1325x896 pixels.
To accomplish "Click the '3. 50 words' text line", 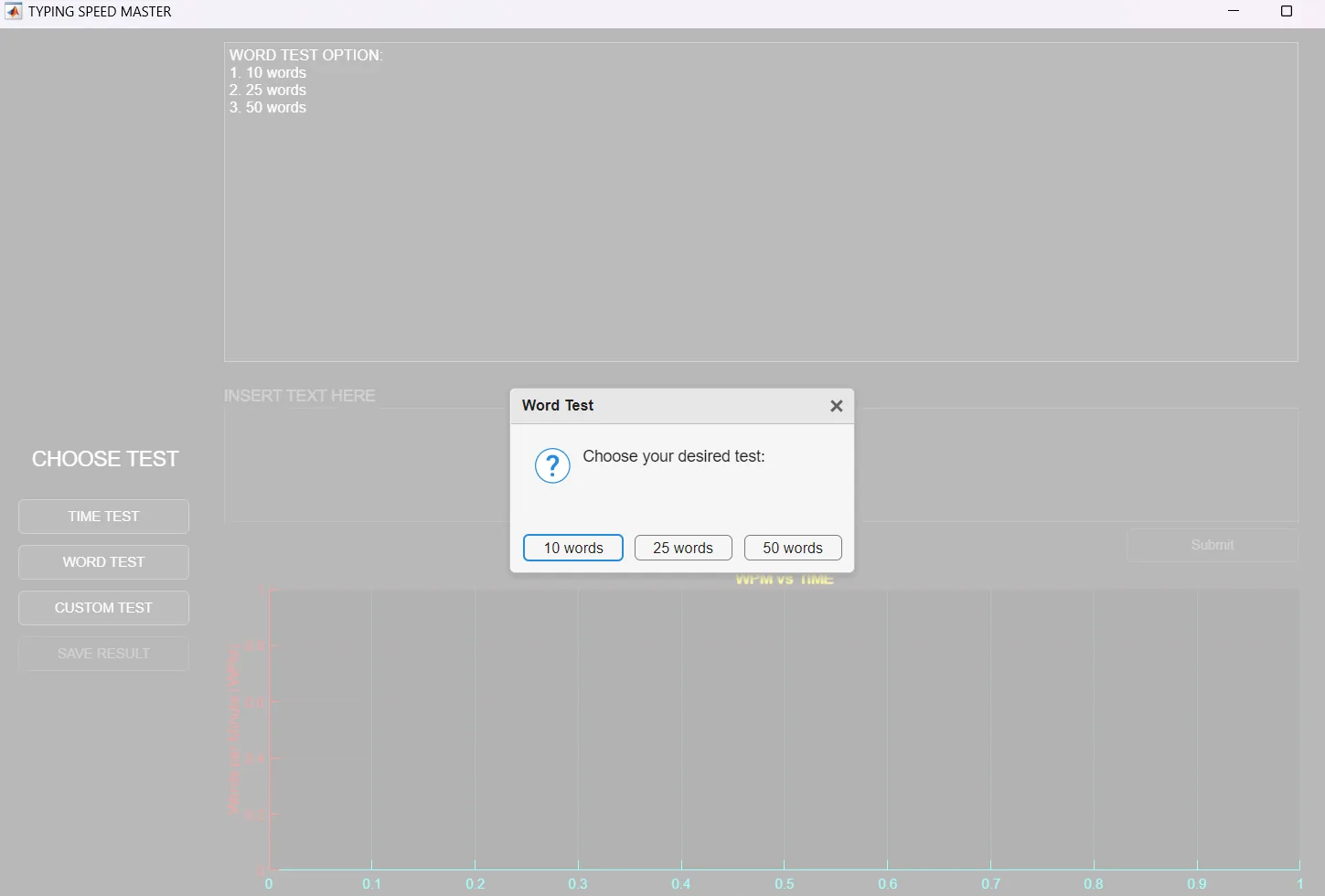I will click(x=268, y=108).
